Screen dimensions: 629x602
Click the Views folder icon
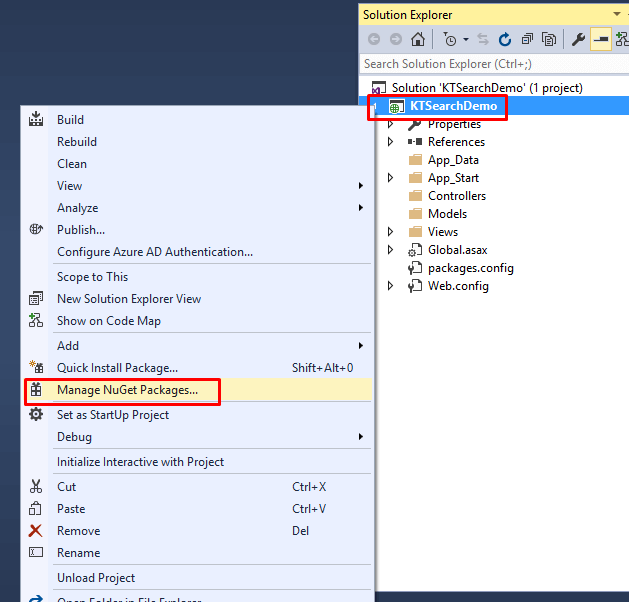(415, 232)
